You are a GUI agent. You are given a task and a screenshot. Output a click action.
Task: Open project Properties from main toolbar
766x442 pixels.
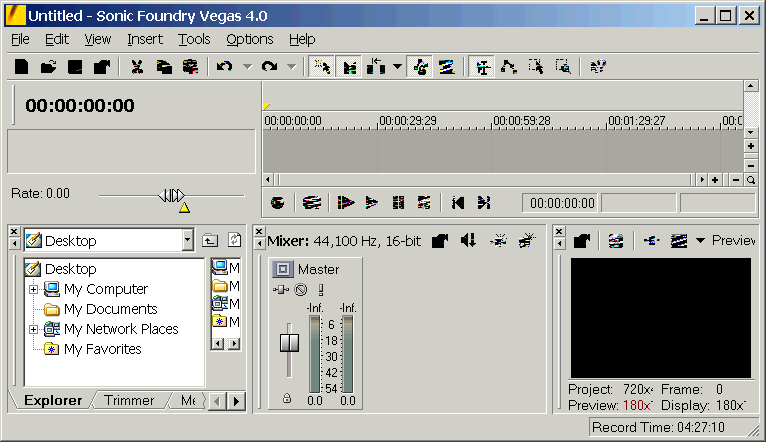point(102,66)
